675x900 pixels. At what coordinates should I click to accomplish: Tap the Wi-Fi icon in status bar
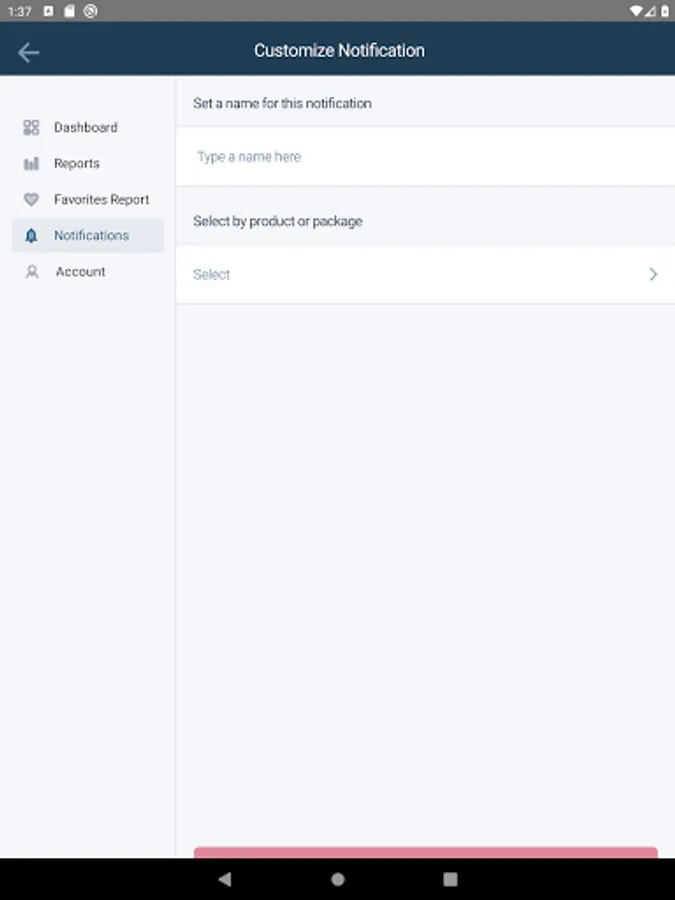click(637, 11)
